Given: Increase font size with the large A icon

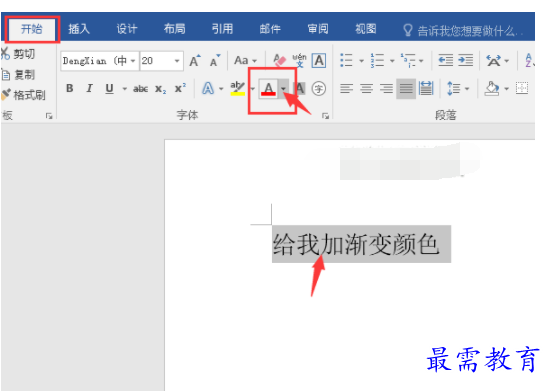Looking at the screenshot, I should coord(195,61).
